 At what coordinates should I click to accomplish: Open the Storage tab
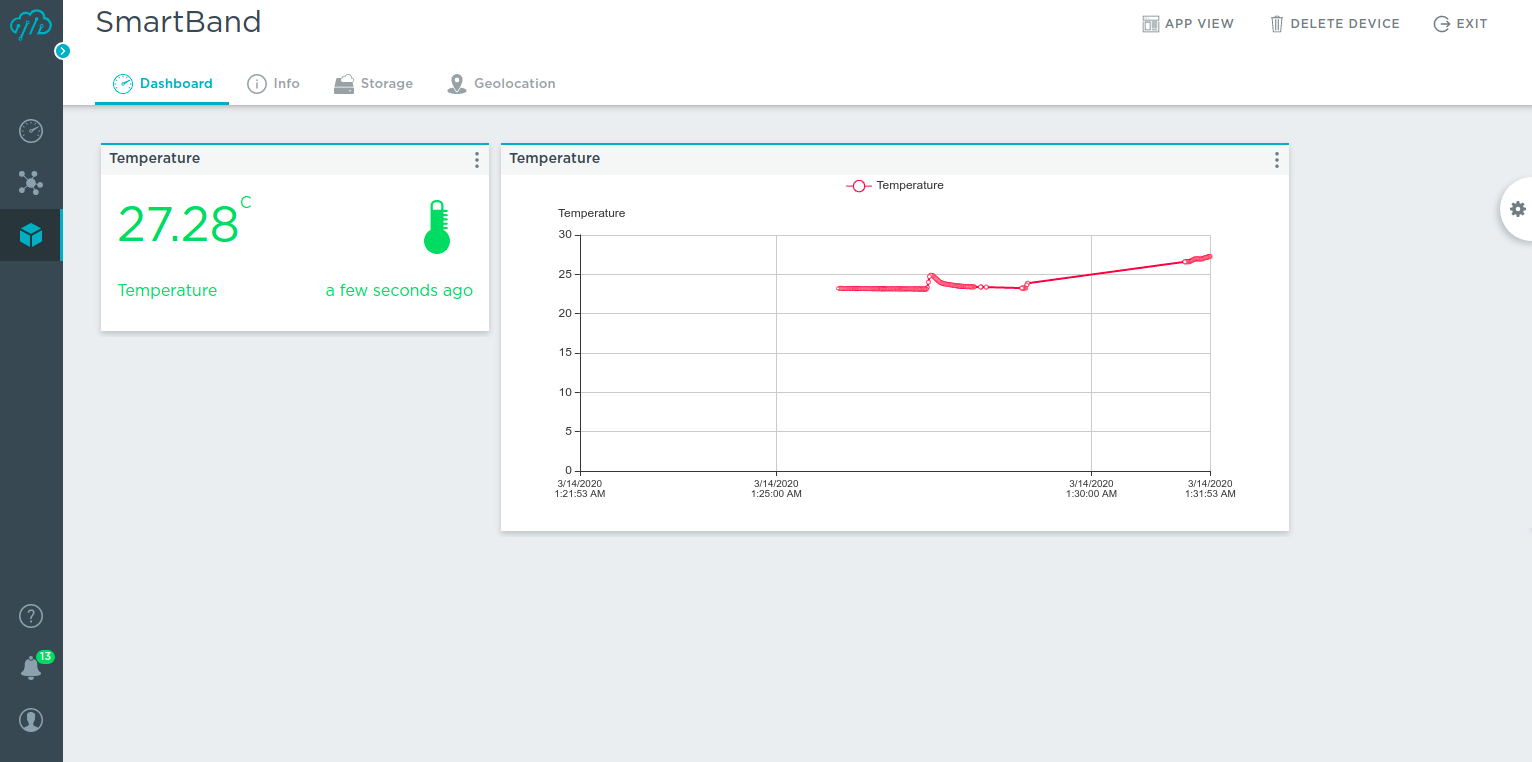(x=374, y=84)
